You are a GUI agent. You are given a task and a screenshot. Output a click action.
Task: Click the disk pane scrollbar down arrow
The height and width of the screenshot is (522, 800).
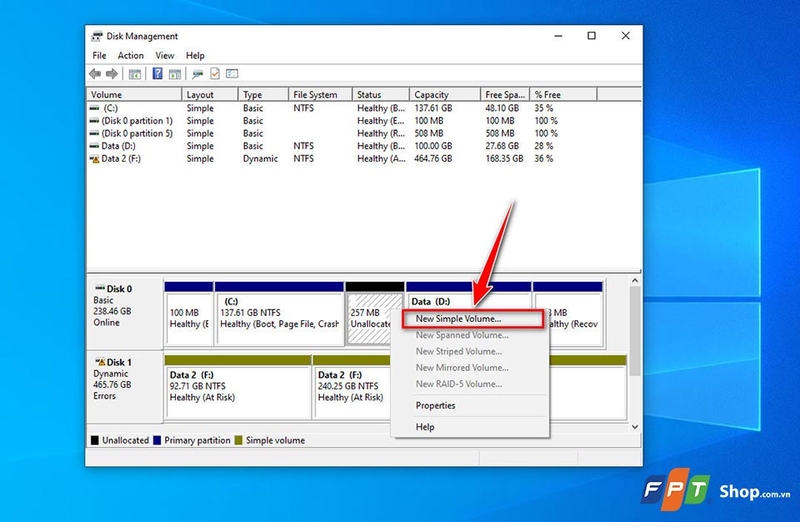[x=635, y=427]
